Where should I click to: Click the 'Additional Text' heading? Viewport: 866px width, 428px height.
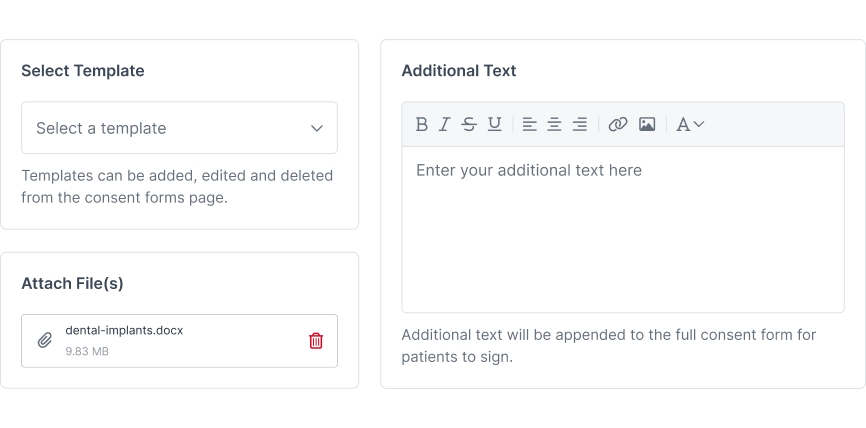click(x=459, y=71)
